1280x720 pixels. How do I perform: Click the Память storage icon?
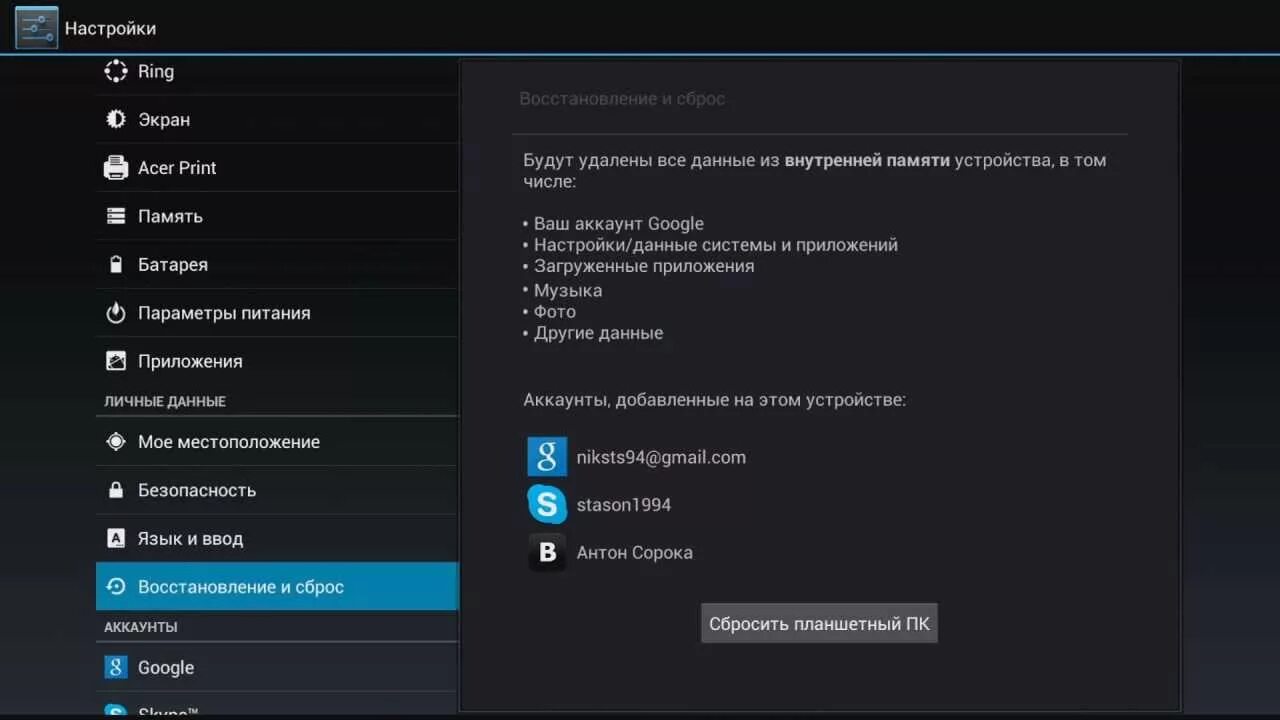pos(116,216)
